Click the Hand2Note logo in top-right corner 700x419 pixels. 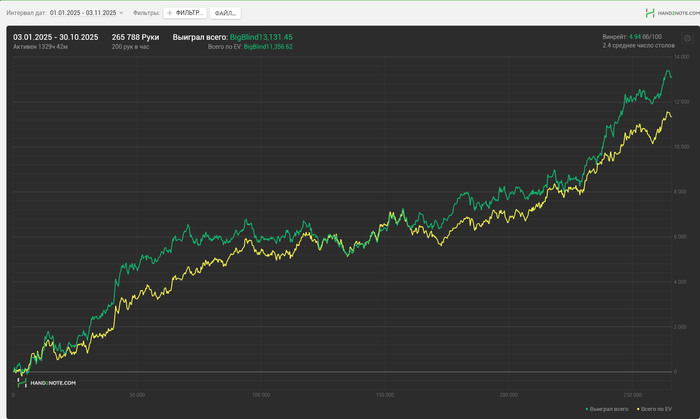click(x=671, y=13)
